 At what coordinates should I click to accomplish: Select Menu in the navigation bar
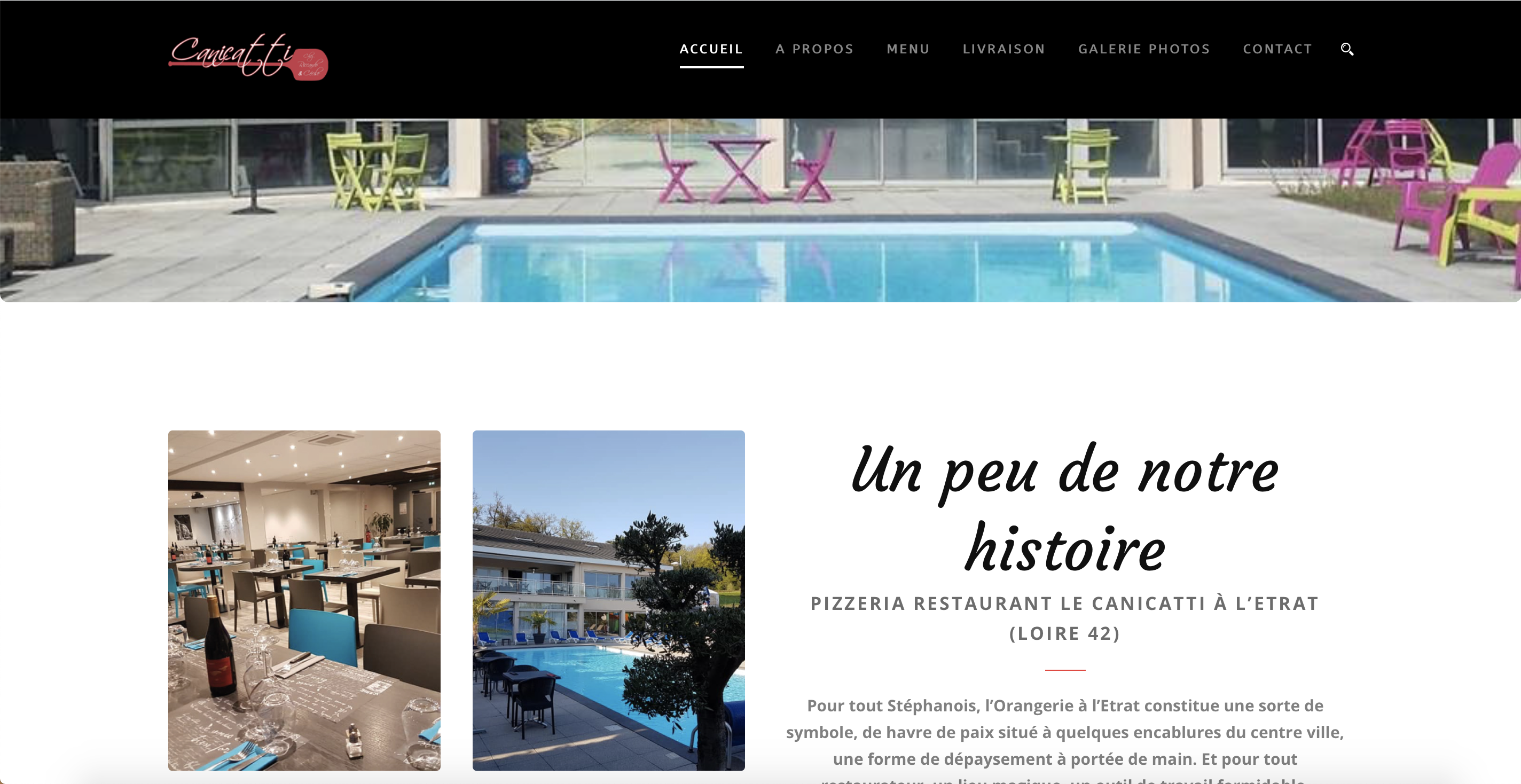pyautogui.click(x=908, y=49)
